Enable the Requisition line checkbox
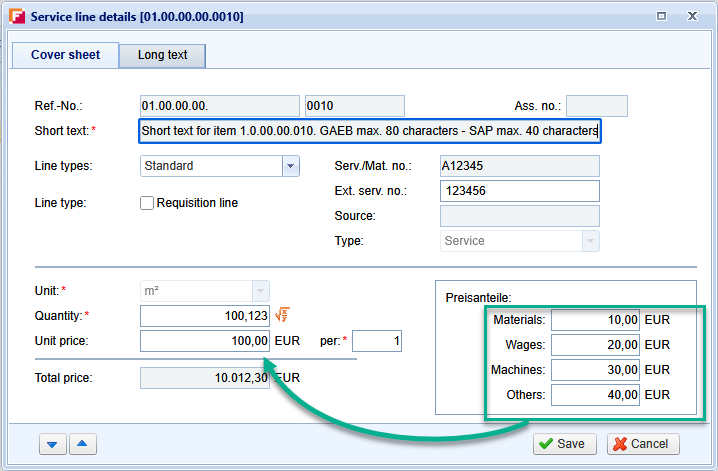The image size is (718, 471). pos(148,203)
